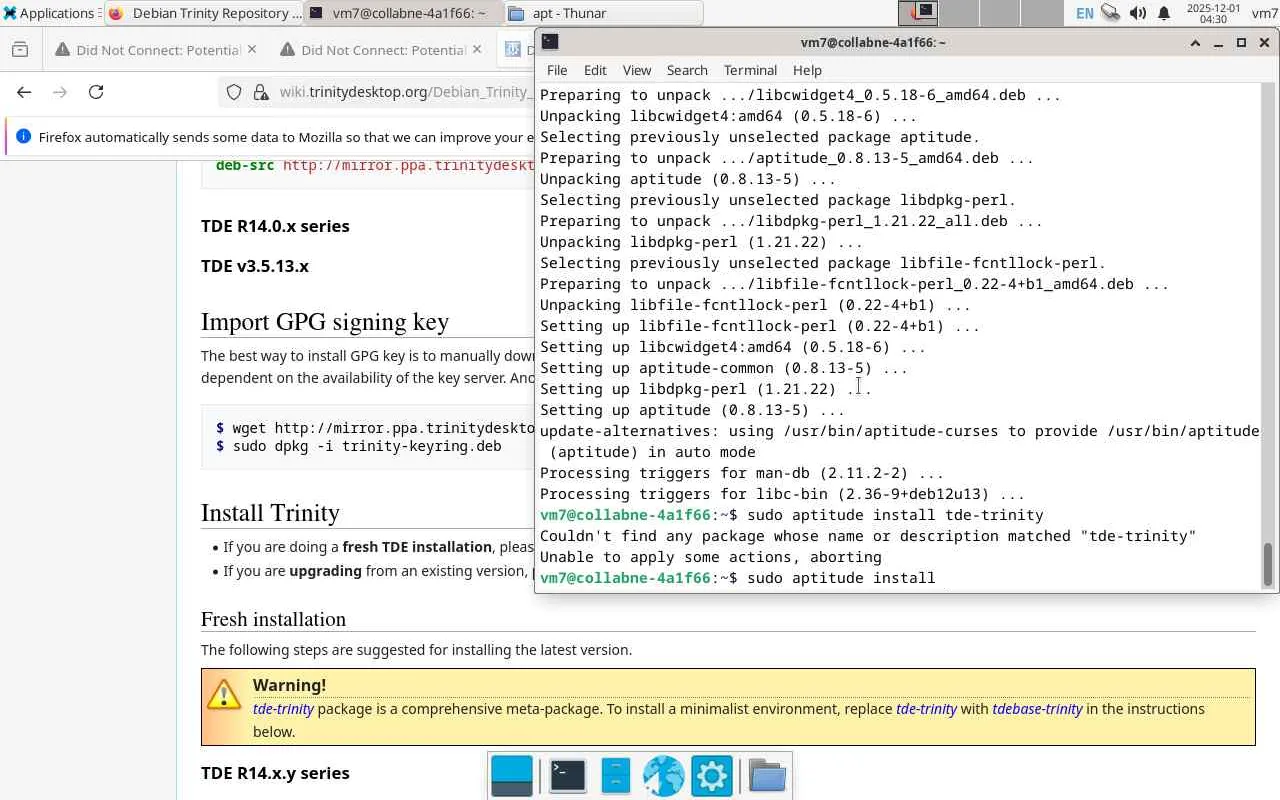Open the Terminal menu in the menu bar

tap(750, 70)
